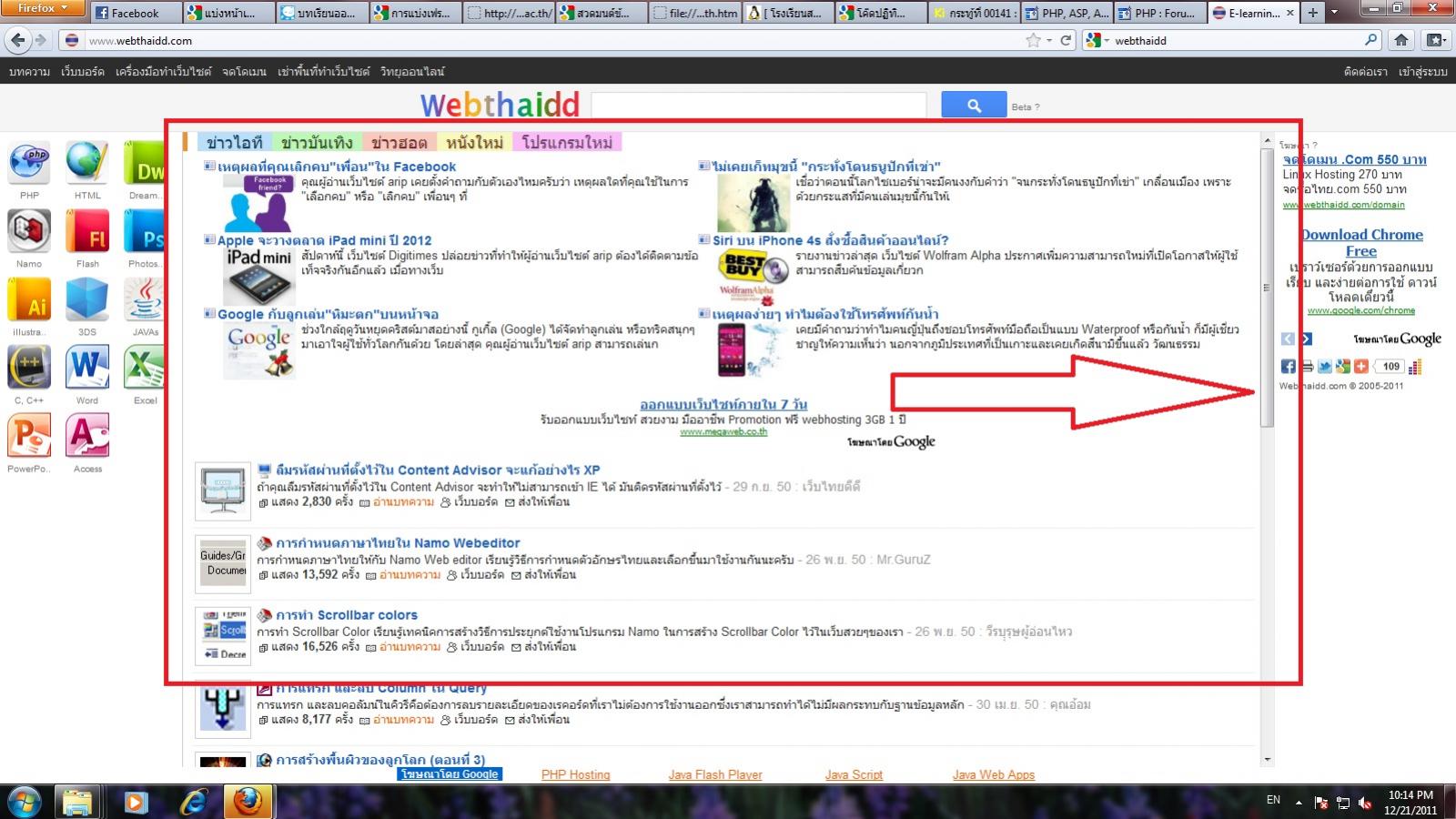Bookmark this page with the star
Screen dimensions: 1456x819
click(1033, 40)
